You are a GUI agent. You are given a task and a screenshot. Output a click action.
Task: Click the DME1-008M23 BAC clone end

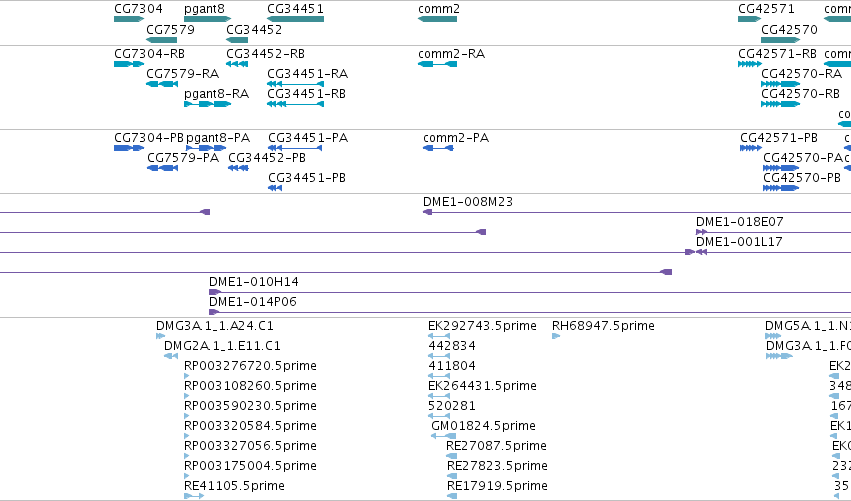click(428, 212)
